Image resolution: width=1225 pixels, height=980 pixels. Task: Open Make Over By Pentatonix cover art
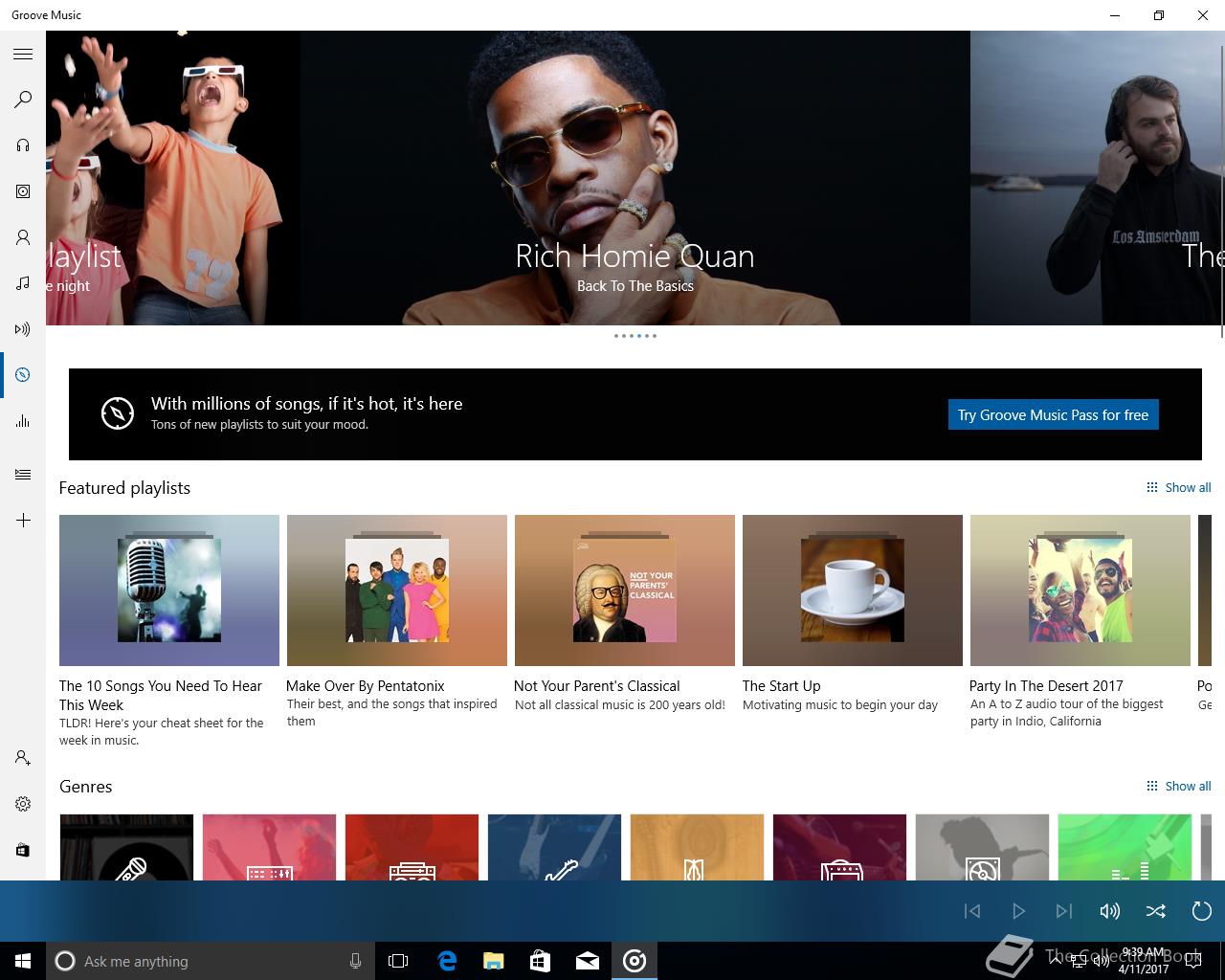point(397,590)
